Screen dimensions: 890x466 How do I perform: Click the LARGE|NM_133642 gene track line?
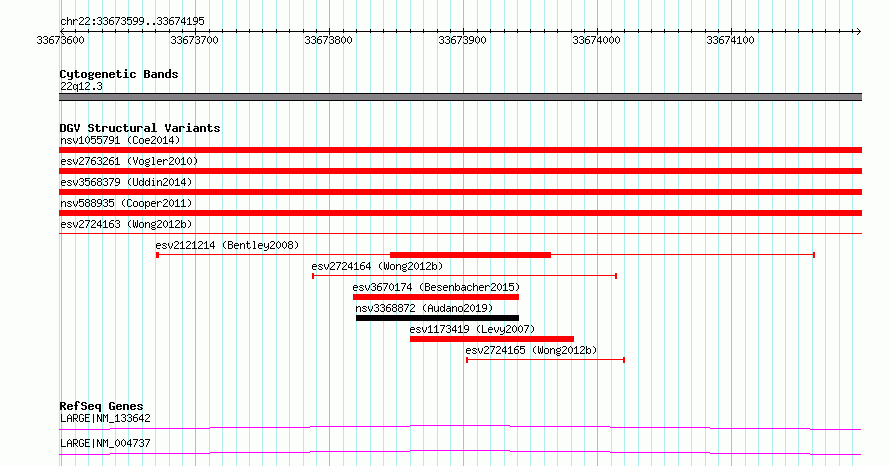click(x=460, y=427)
